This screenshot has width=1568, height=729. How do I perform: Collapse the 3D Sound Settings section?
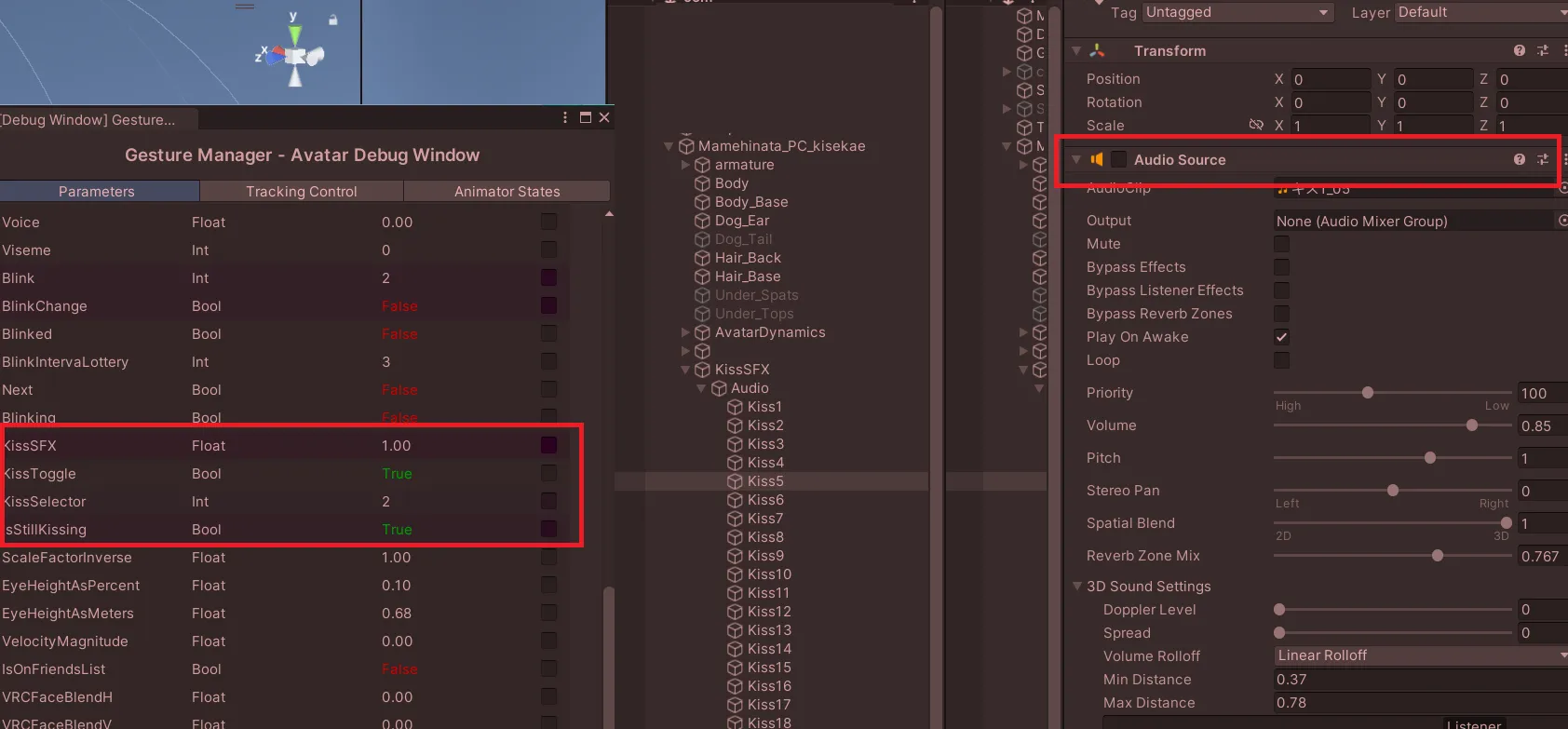tap(1077, 586)
